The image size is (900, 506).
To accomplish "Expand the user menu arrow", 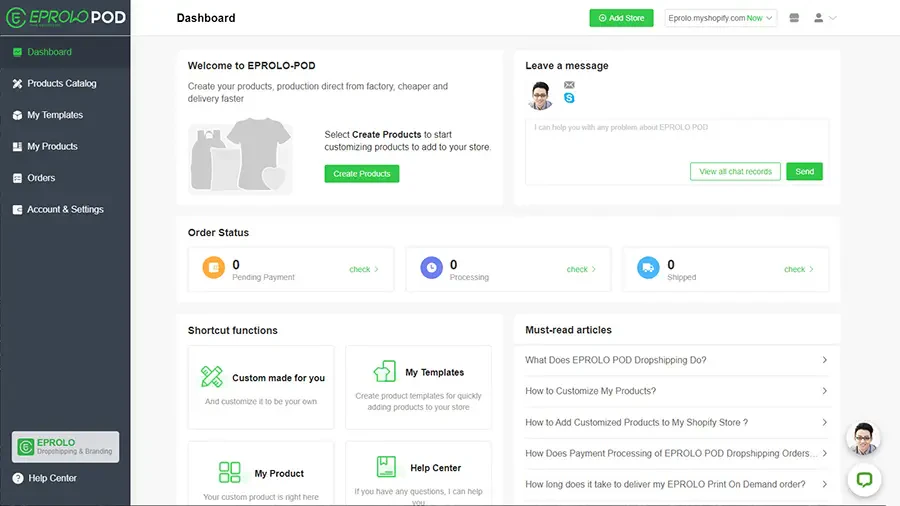I will click(833, 18).
